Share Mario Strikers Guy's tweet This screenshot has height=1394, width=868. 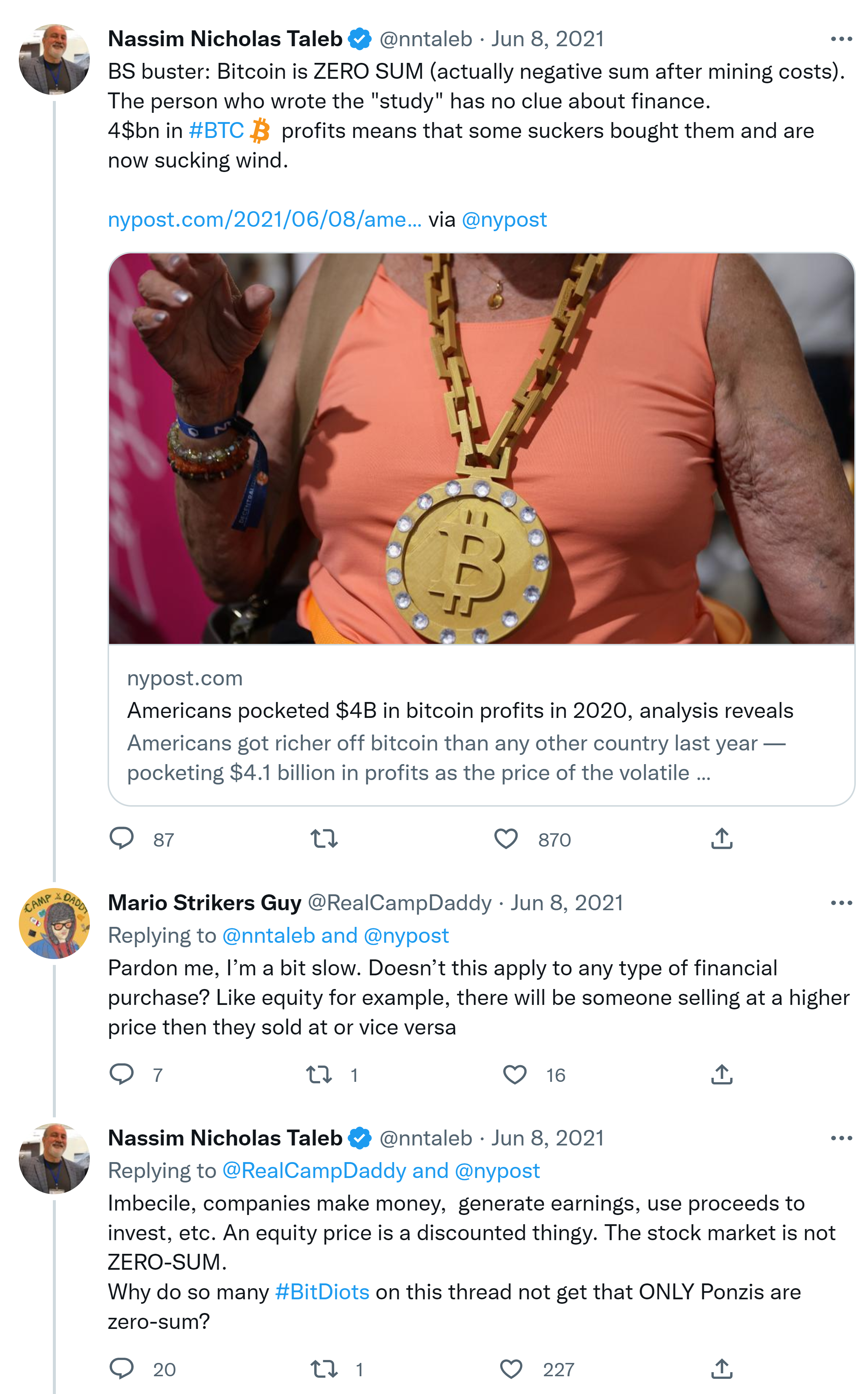coord(722,1074)
